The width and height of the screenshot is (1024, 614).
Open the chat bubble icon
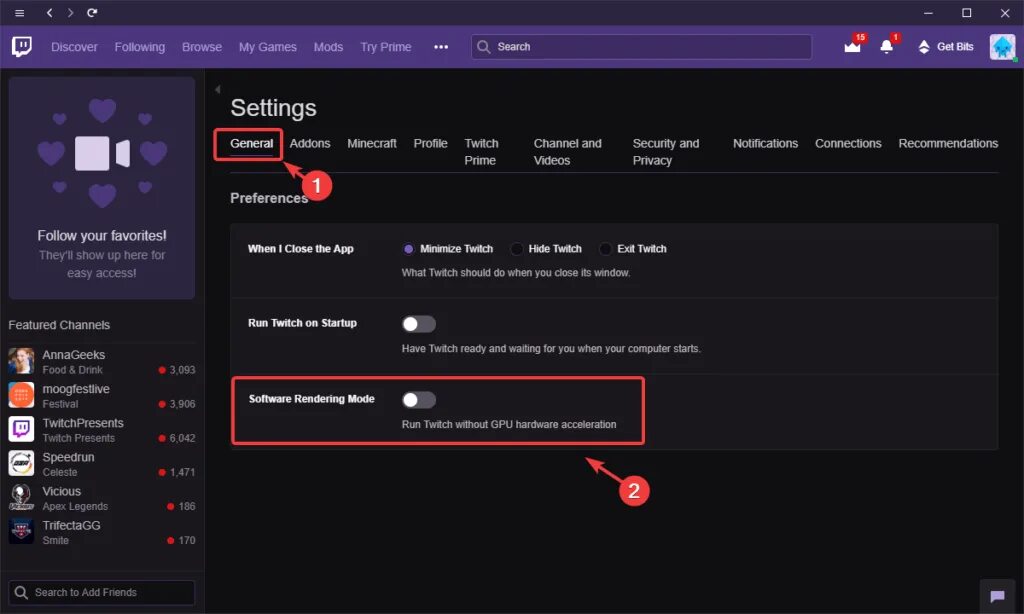[997, 596]
